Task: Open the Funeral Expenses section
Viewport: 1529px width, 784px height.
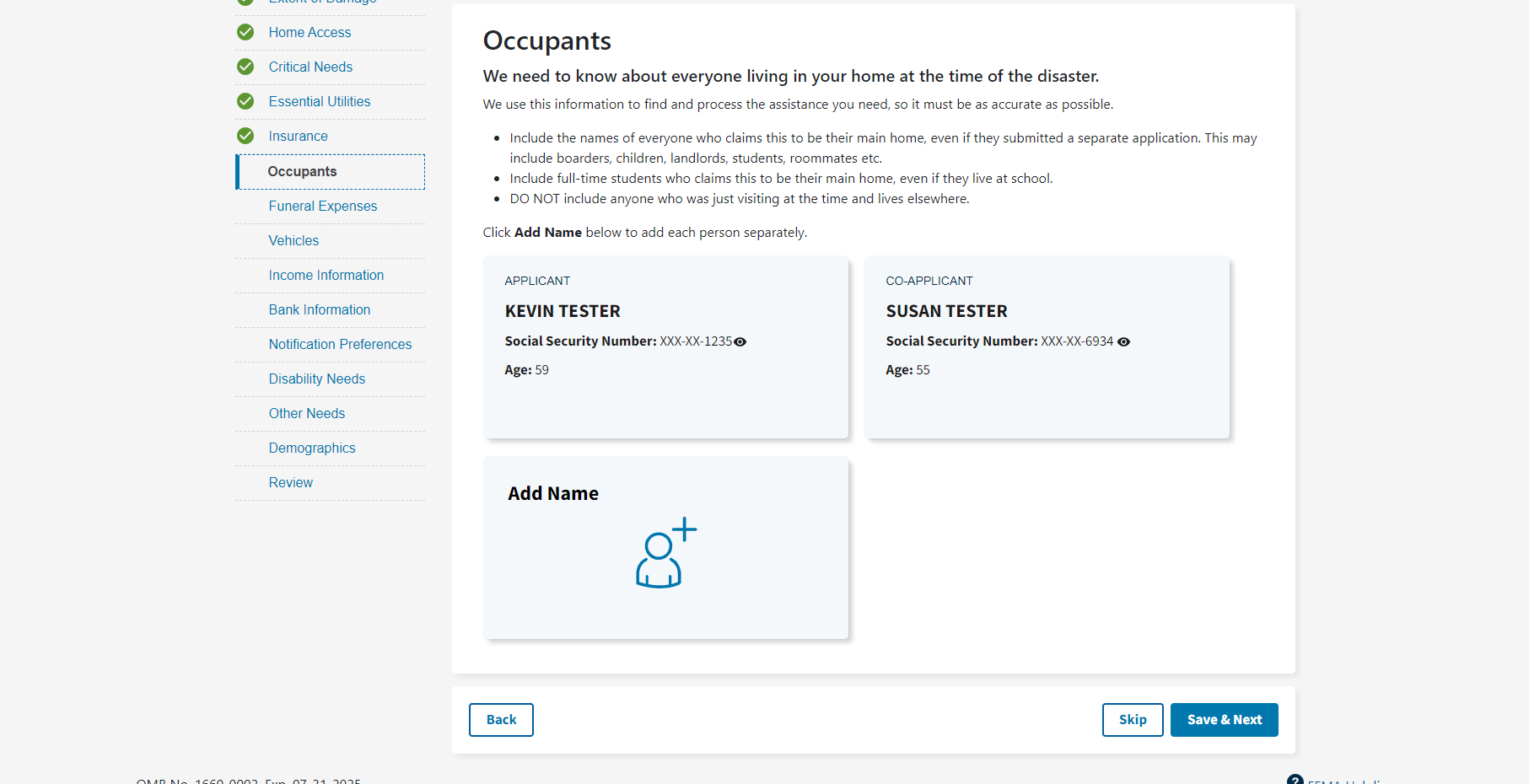Action: (x=323, y=206)
